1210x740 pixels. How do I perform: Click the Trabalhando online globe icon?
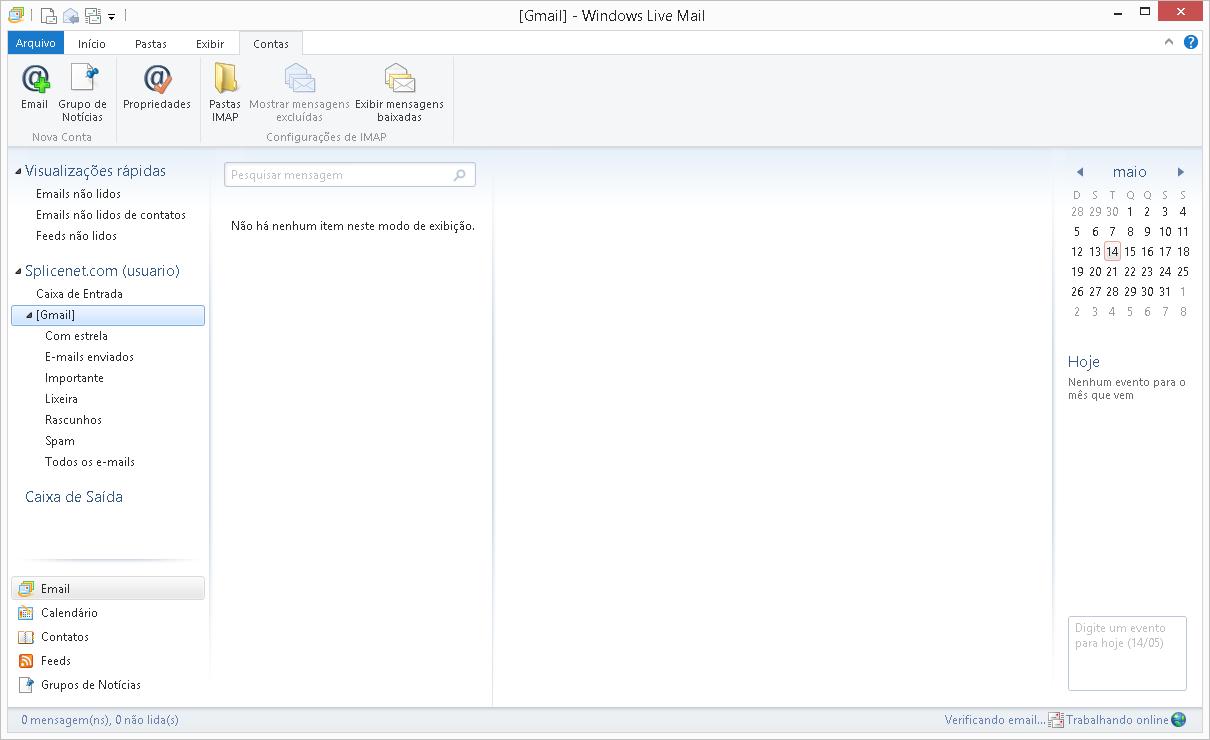click(x=1178, y=720)
